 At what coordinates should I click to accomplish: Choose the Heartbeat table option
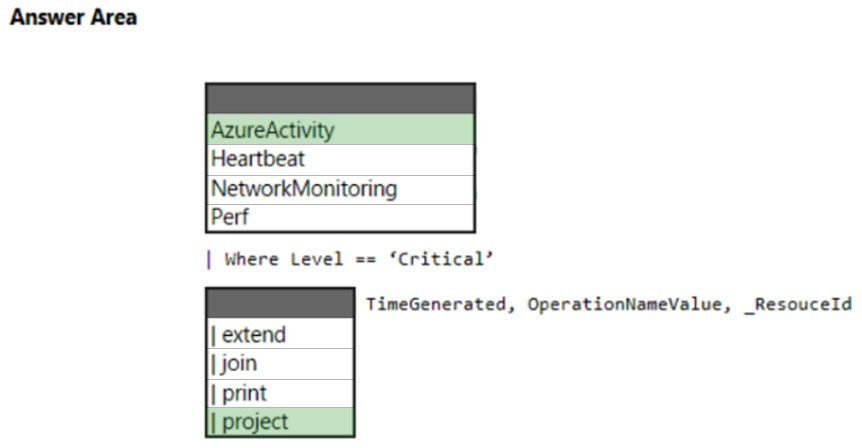[x=340, y=159]
